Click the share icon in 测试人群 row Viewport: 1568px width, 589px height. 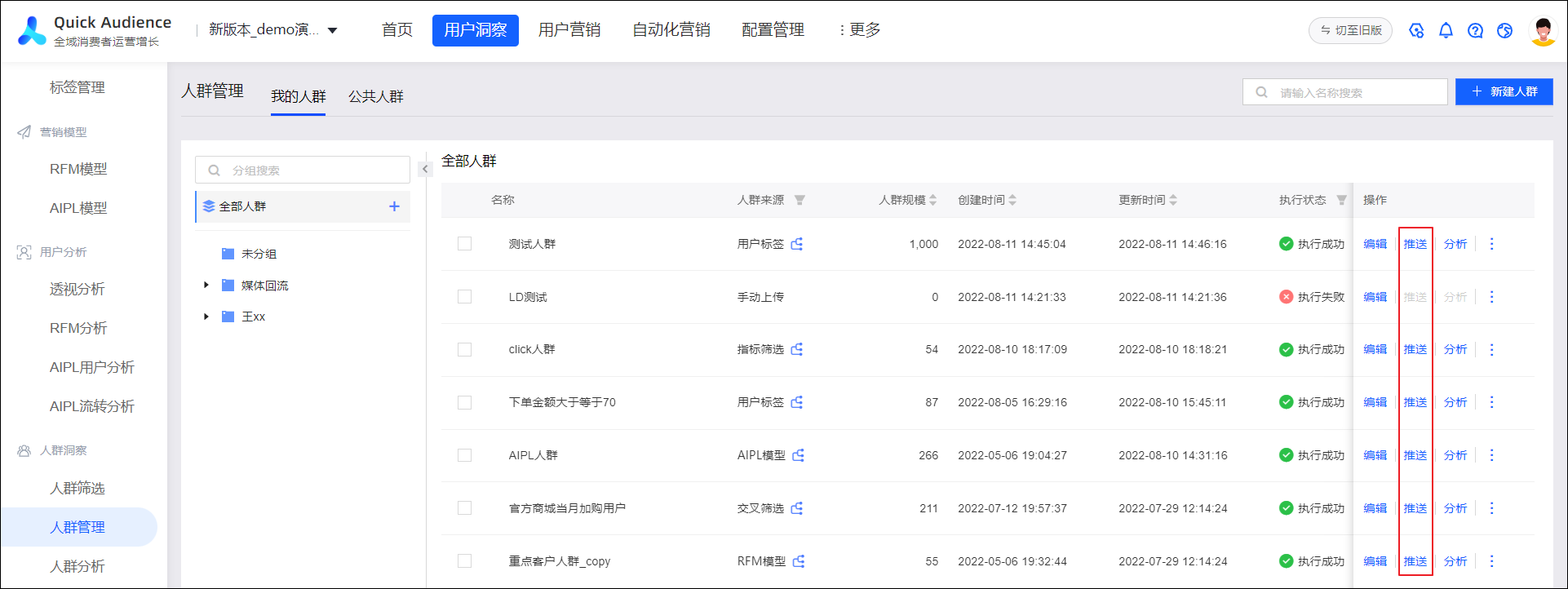point(797,244)
